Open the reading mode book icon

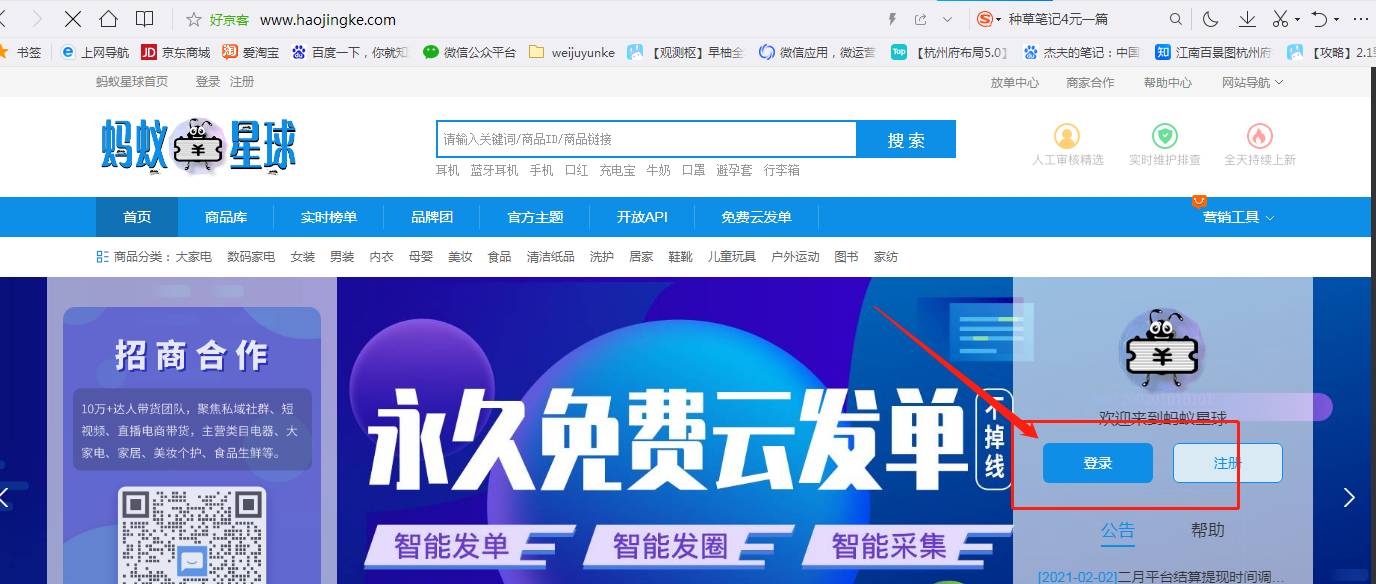click(145, 19)
